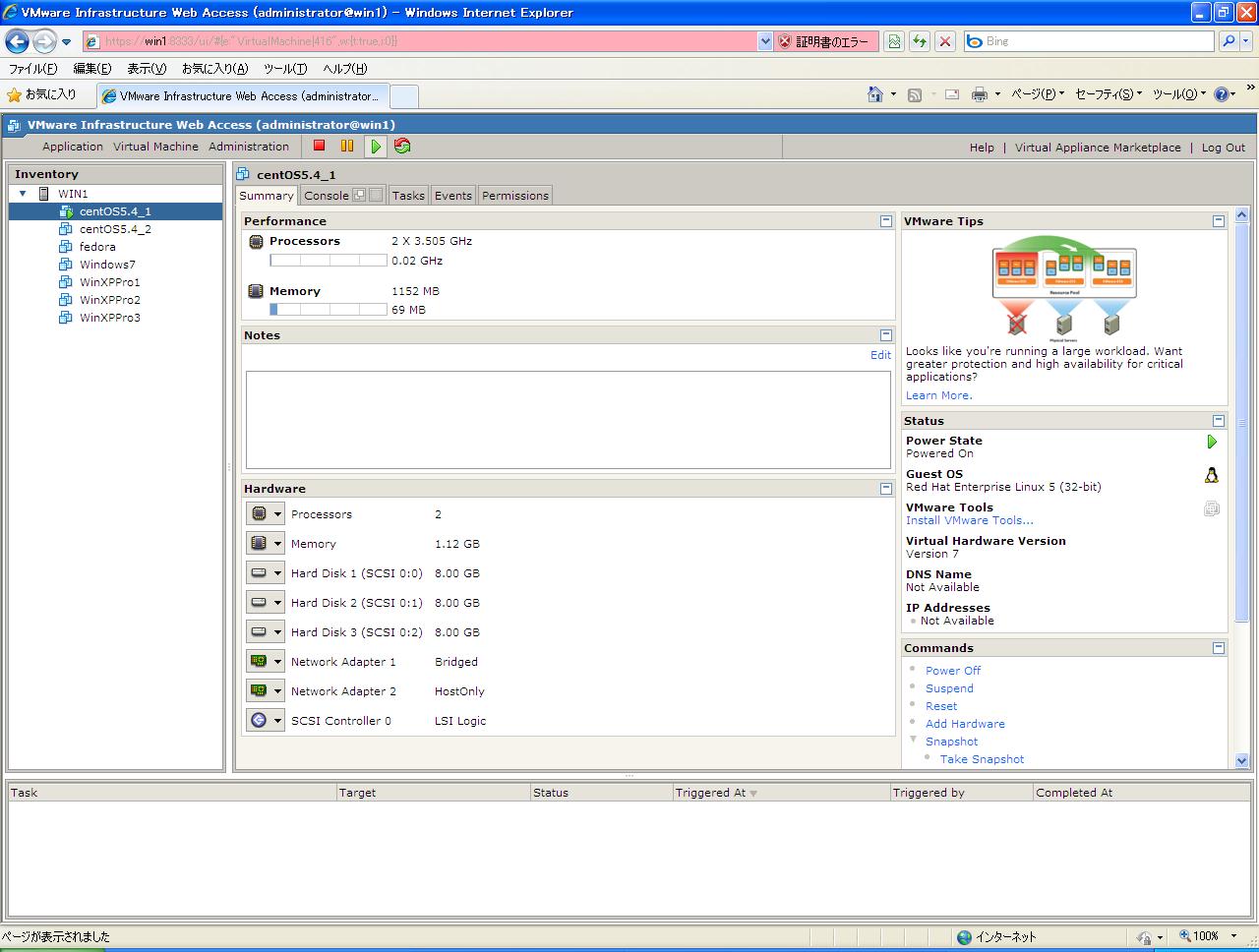1259x952 pixels.
Task: Select centOS5.4_2 in the Inventory tree
Action: point(115,229)
